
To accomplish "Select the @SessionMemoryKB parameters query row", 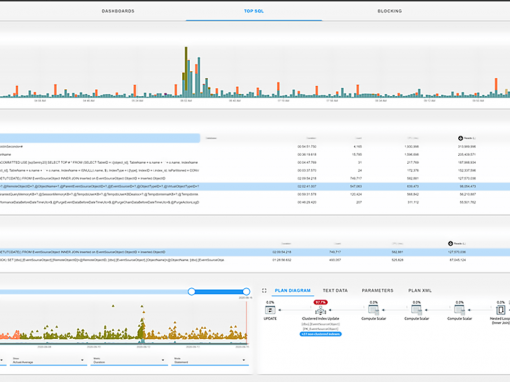I will tap(255, 194).
